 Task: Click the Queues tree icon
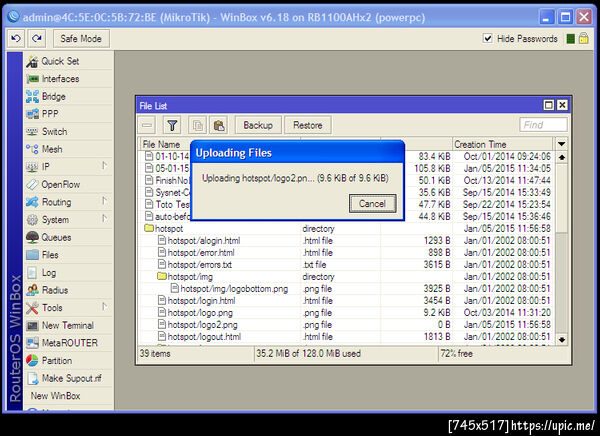(x=33, y=237)
